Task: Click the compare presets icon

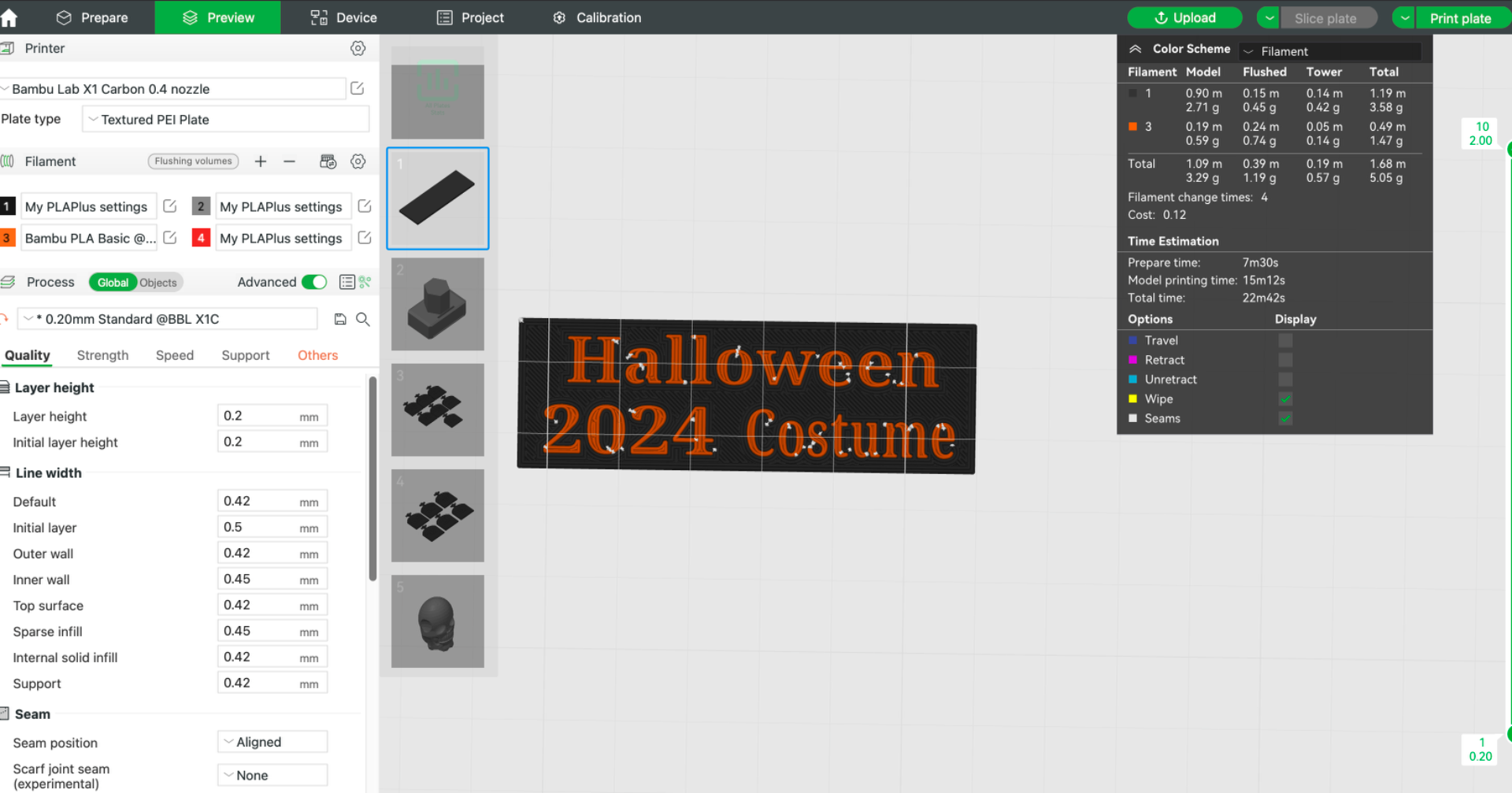Action: (x=365, y=282)
